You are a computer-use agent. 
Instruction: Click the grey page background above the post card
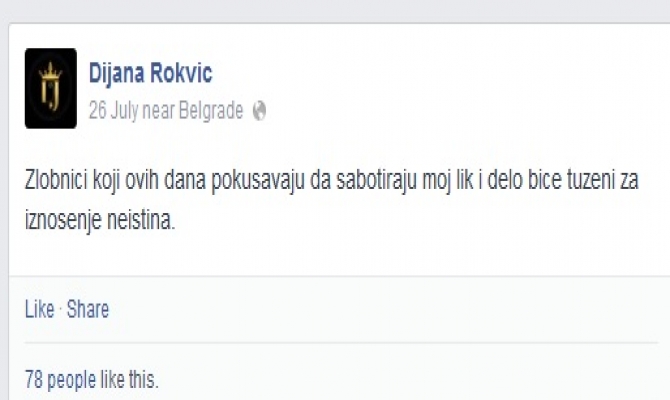pos(335,11)
